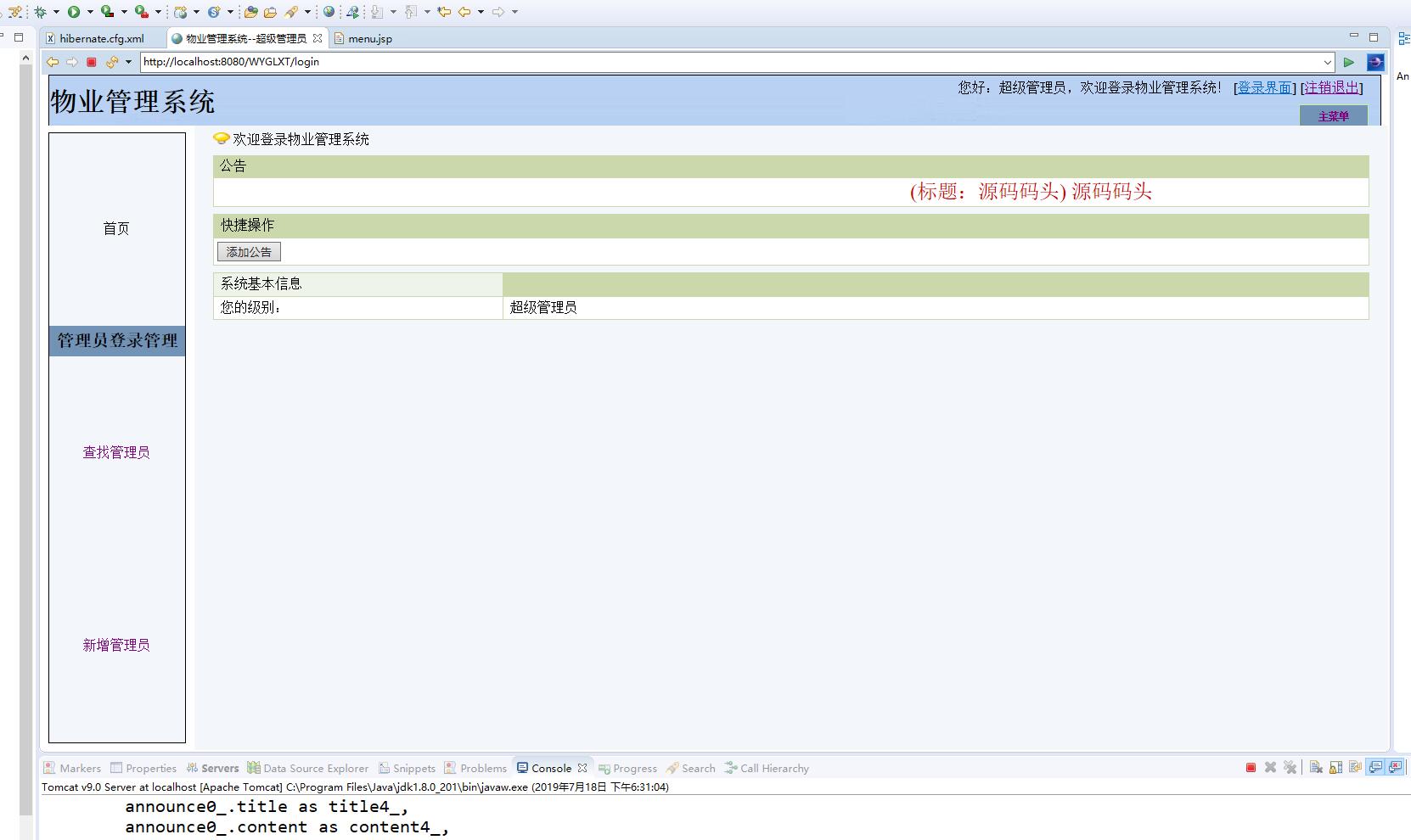This screenshot has height=840, width=1411.
Task: Click the Open Task folder icon
Action: [270, 12]
